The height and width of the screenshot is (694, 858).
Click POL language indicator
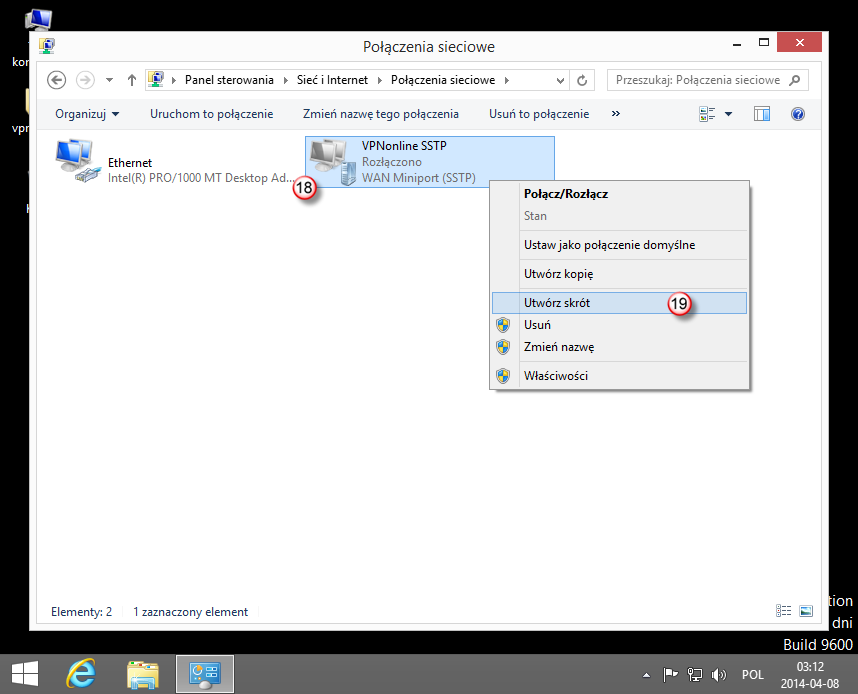pyautogui.click(x=752, y=675)
